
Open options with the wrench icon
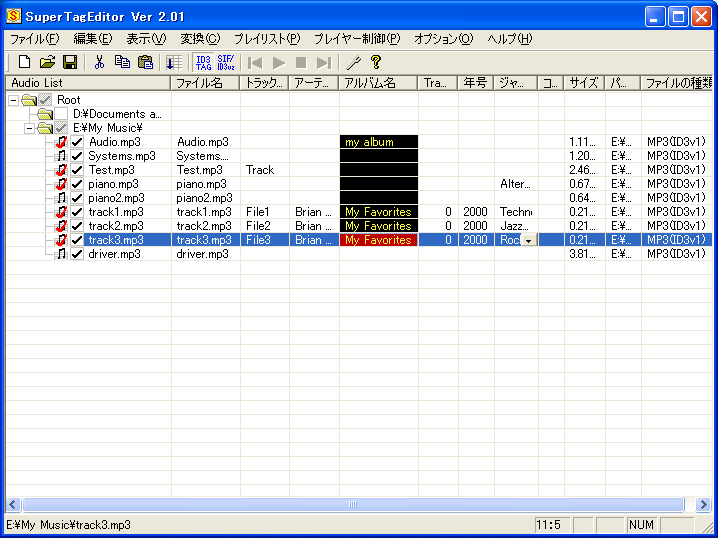(354, 62)
